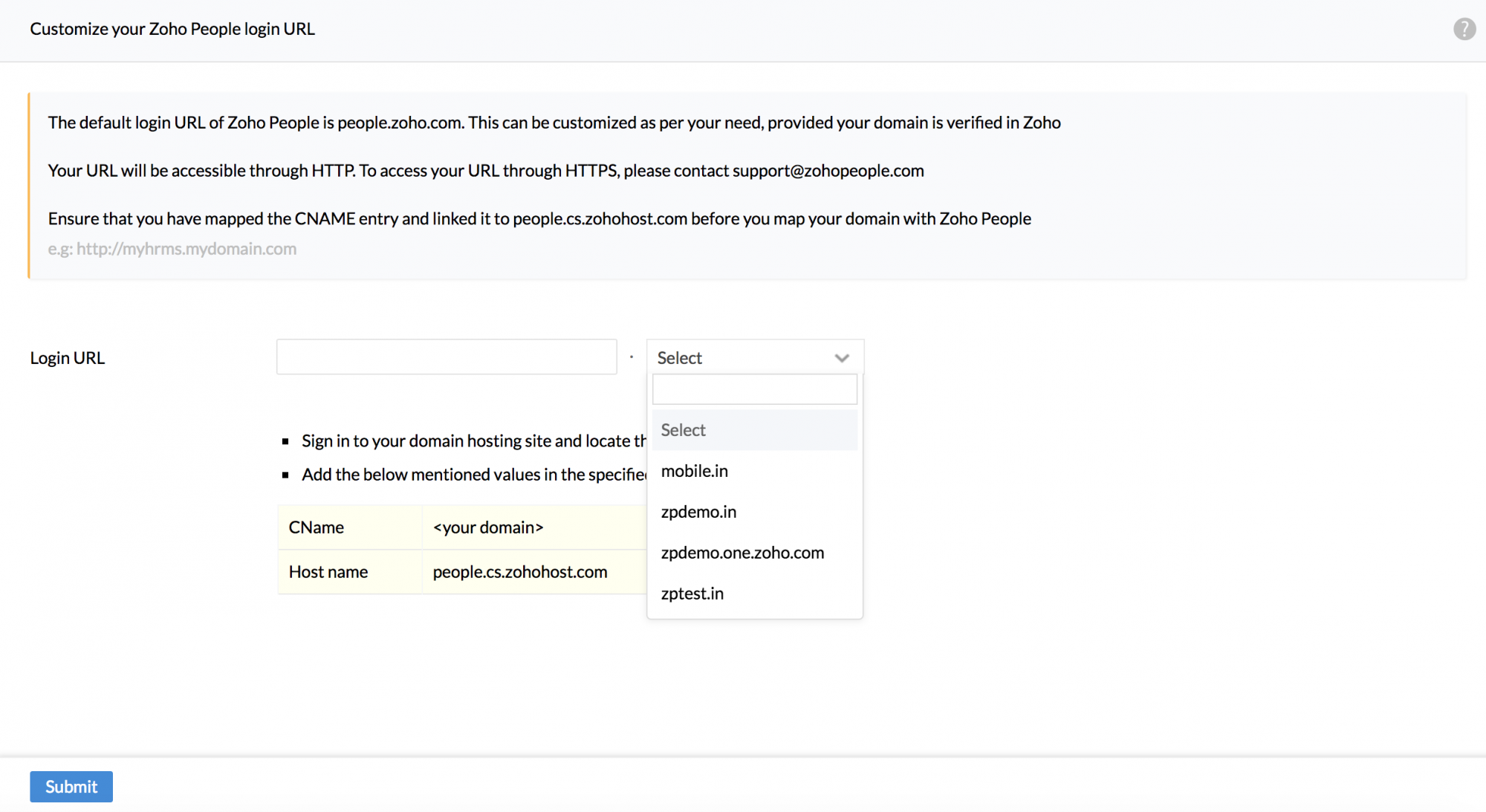Select zptest.in domain option
Image resolution: width=1486 pixels, height=812 pixels.
pyautogui.click(x=692, y=594)
